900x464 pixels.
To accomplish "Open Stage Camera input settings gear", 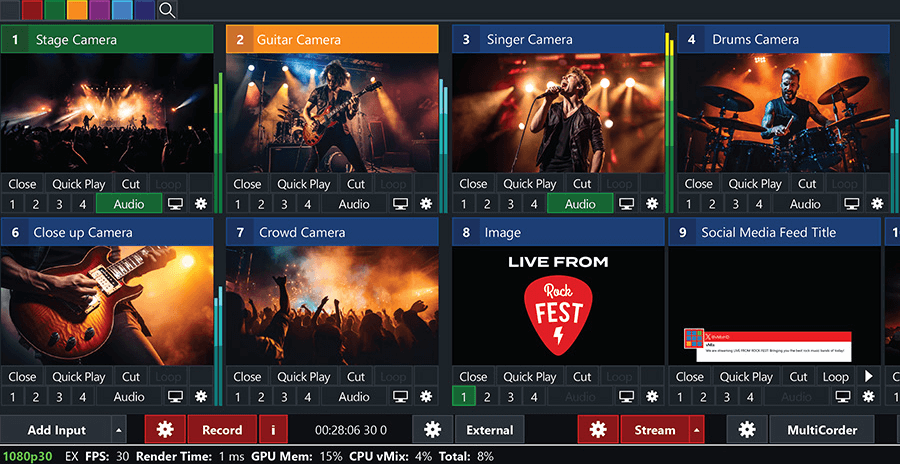I will [200, 204].
